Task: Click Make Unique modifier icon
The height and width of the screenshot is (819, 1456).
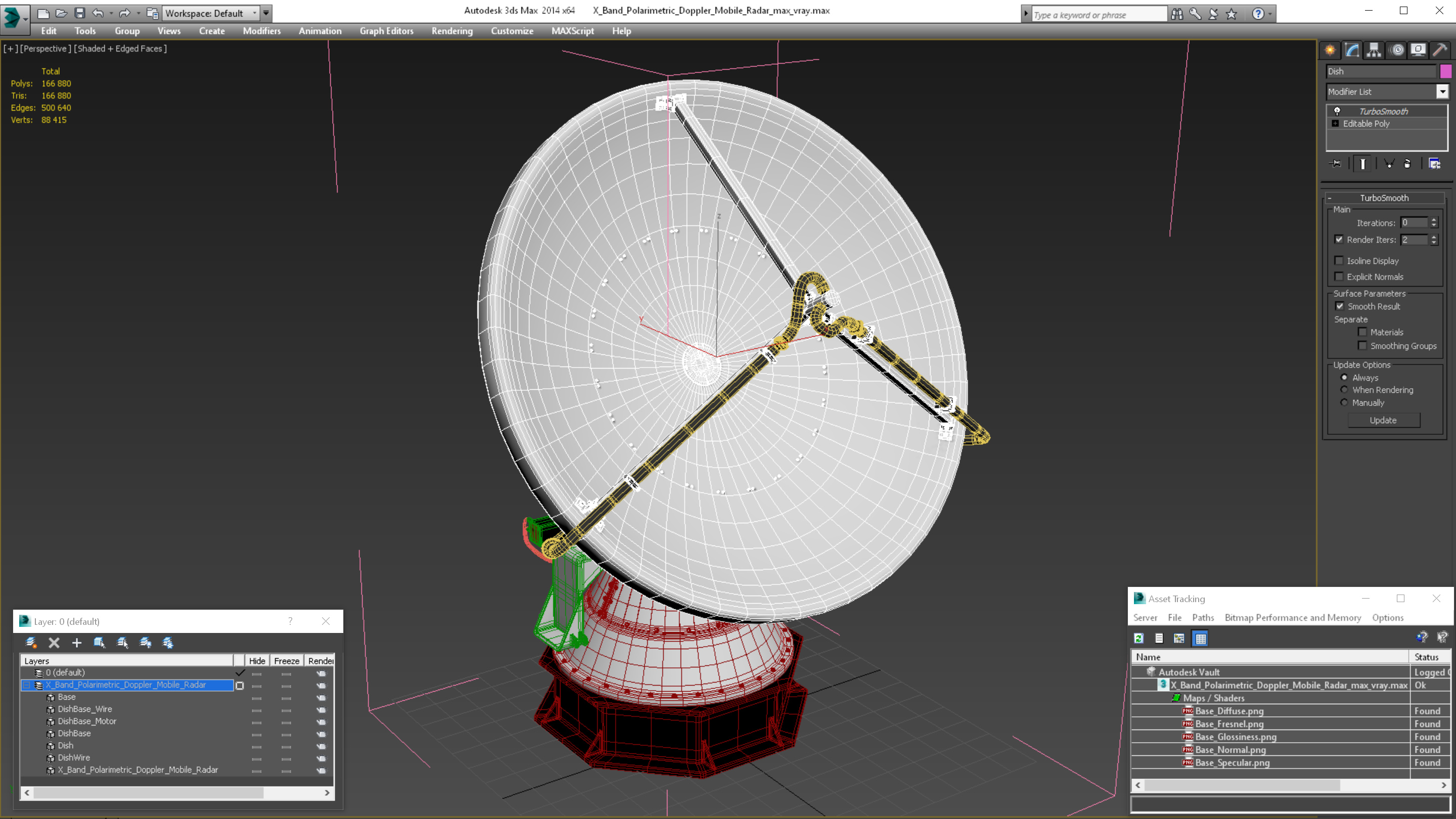Action: [1389, 163]
